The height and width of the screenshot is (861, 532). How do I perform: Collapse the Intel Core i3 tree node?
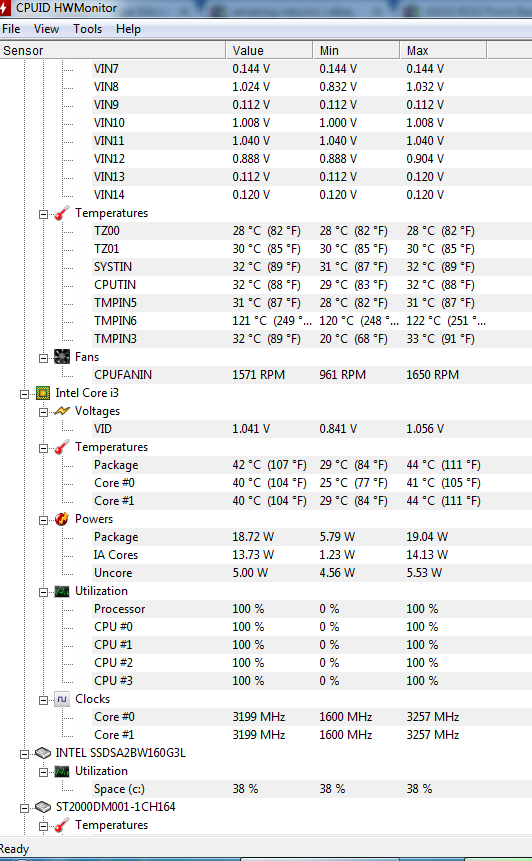click(x=24, y=394)
